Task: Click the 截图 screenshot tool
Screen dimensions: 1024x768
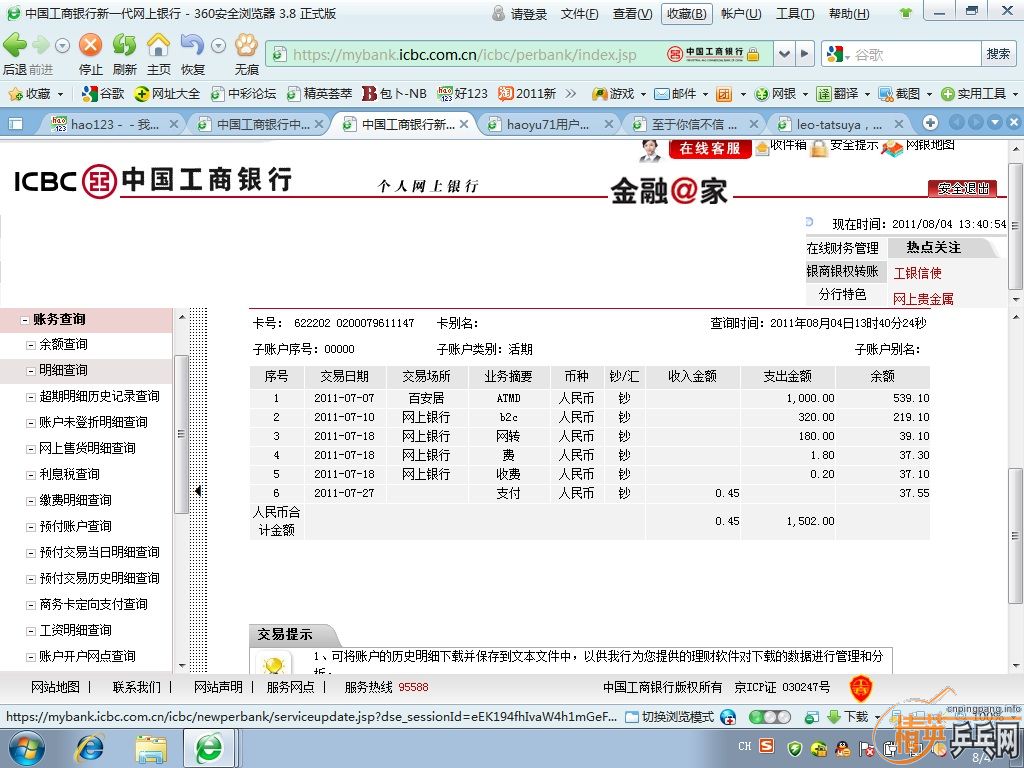Action: 899,94
